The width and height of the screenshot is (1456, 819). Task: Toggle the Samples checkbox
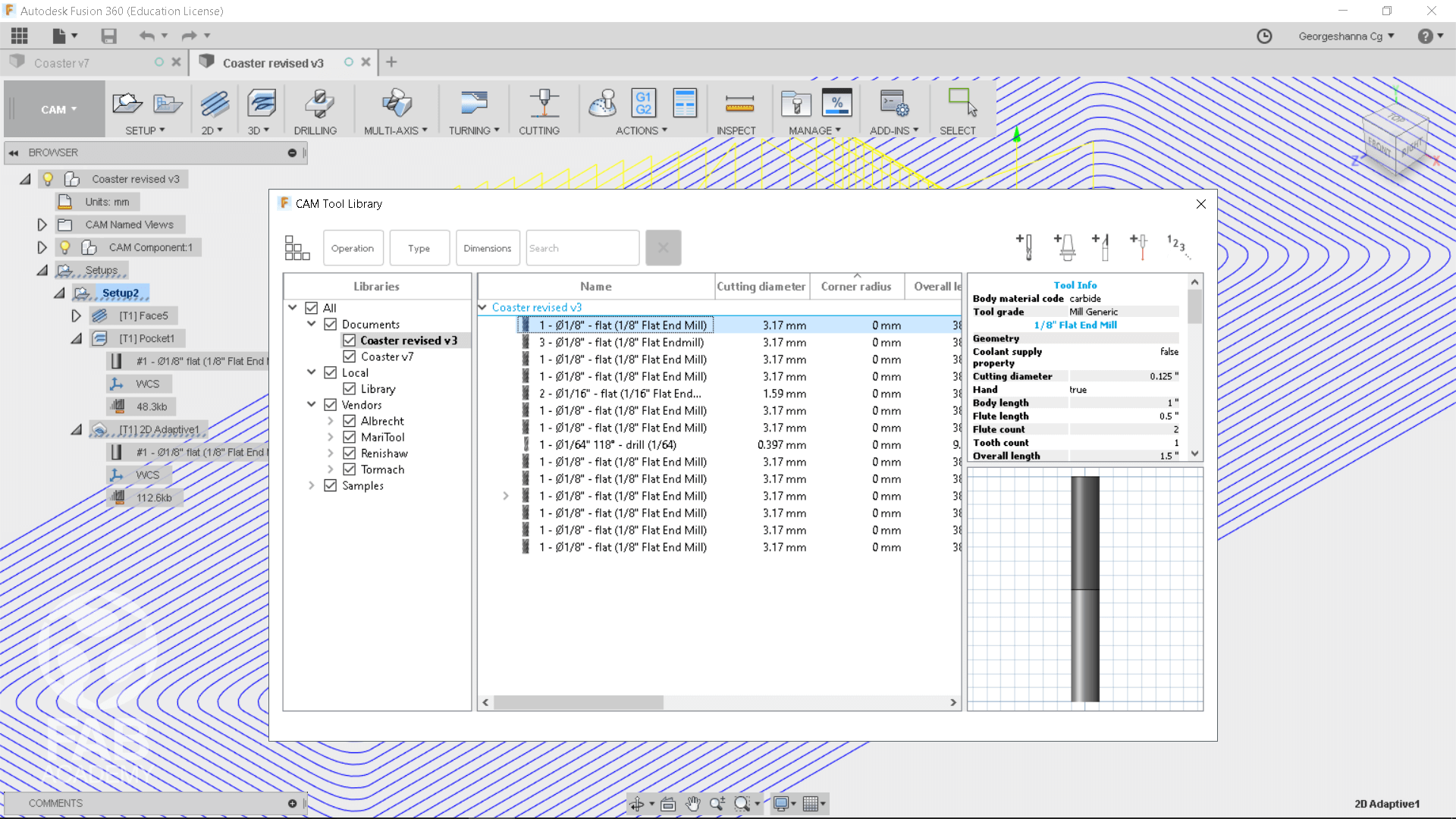pyautogui.click(x=330, y=485)
